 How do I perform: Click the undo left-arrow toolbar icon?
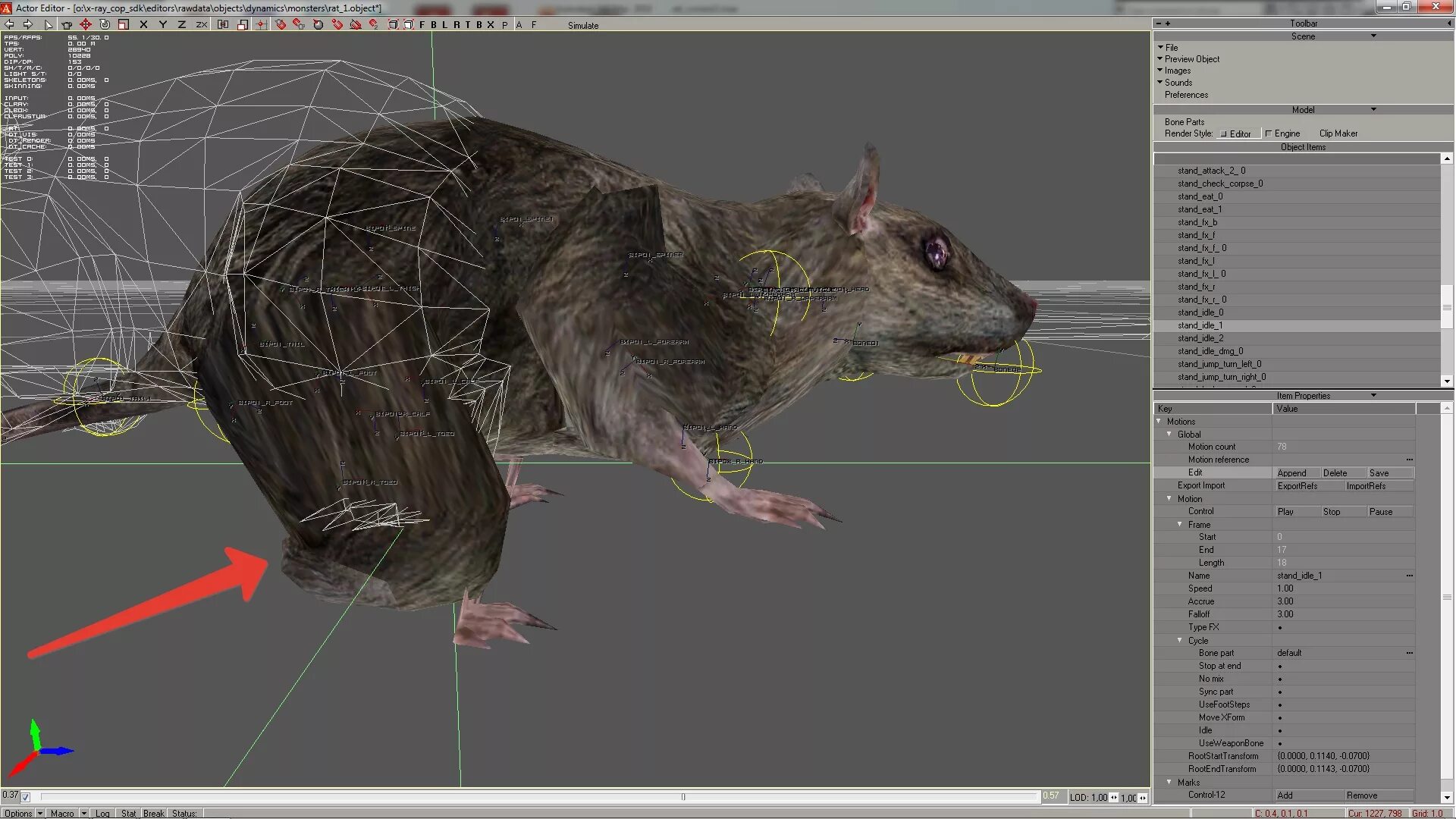click(x=10, y=24)
